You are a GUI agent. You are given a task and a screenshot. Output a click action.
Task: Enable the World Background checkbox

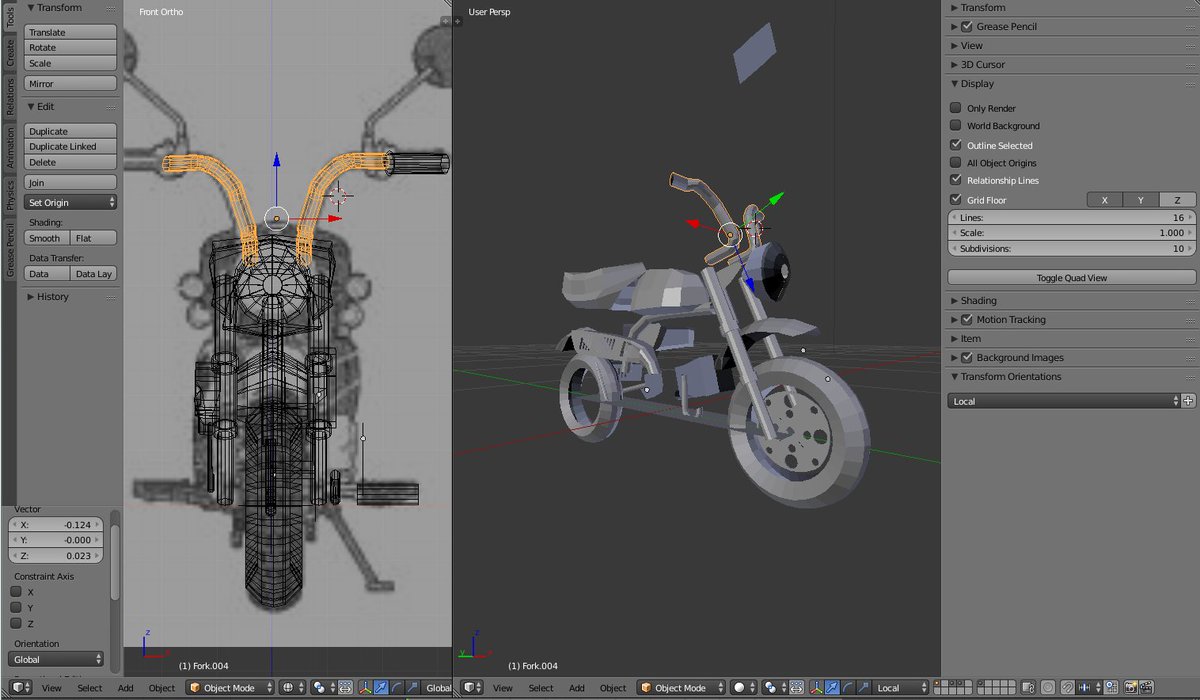tap(956, 126)
